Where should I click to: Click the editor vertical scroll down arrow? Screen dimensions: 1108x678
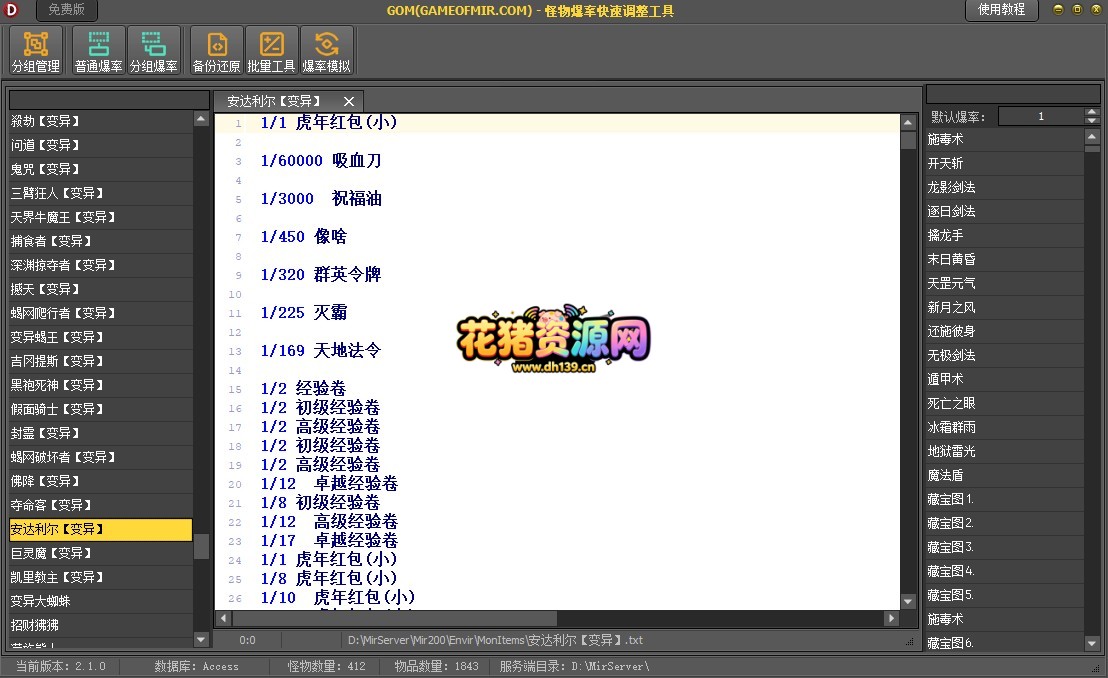(x=908, y=602)
